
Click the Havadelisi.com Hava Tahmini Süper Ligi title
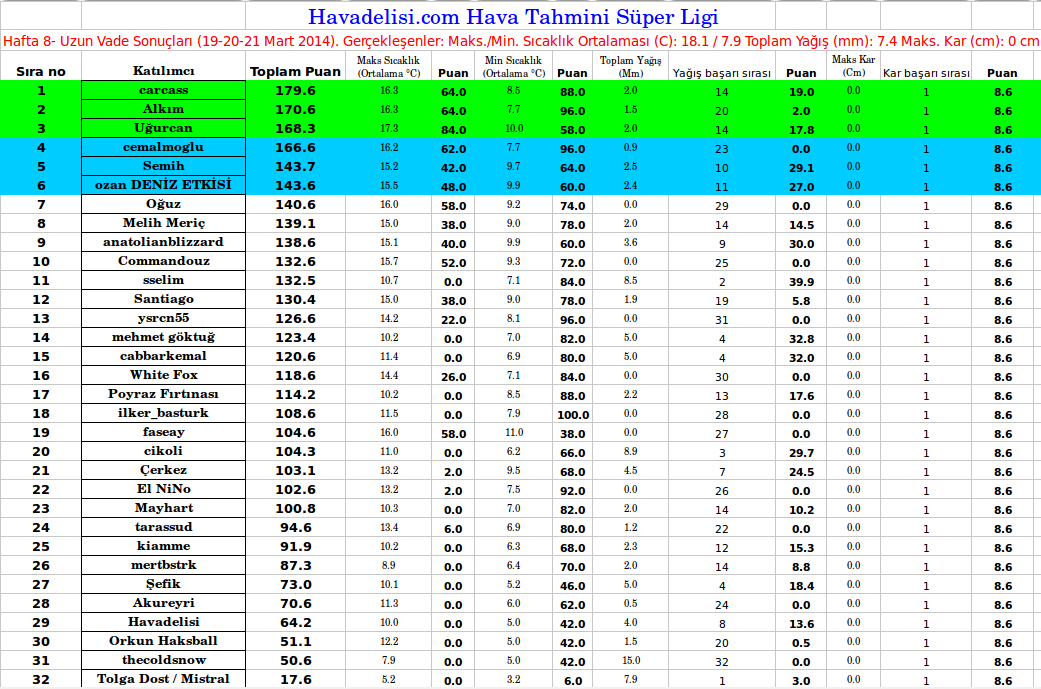point(512,17)
